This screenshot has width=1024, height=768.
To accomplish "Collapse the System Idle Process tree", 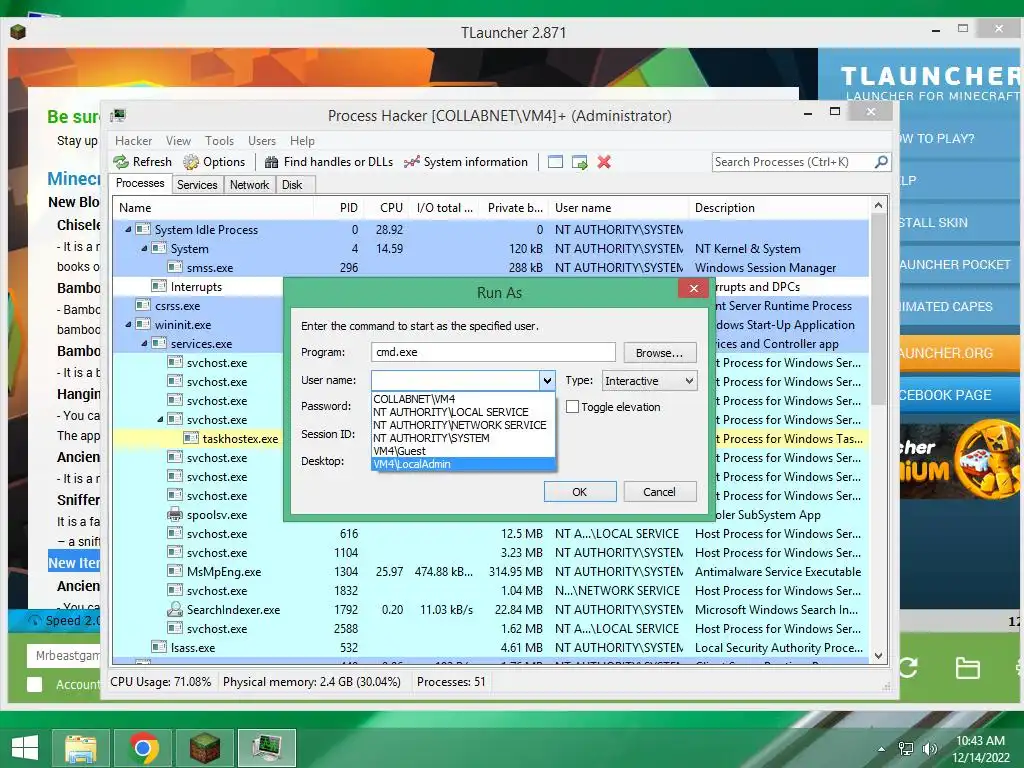I will click(x=128, y=230).
